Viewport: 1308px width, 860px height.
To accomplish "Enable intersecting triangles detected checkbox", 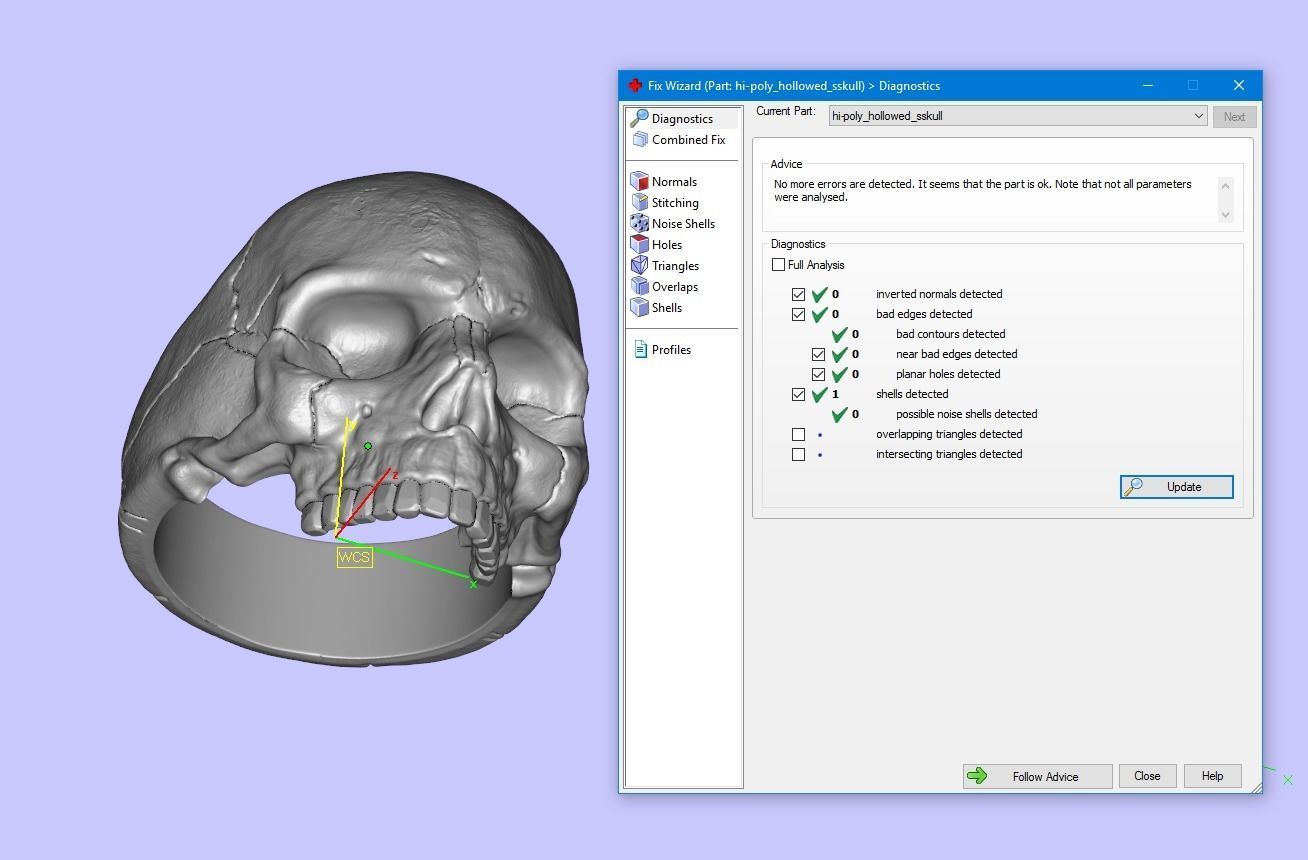I will (x=798, y=454).
